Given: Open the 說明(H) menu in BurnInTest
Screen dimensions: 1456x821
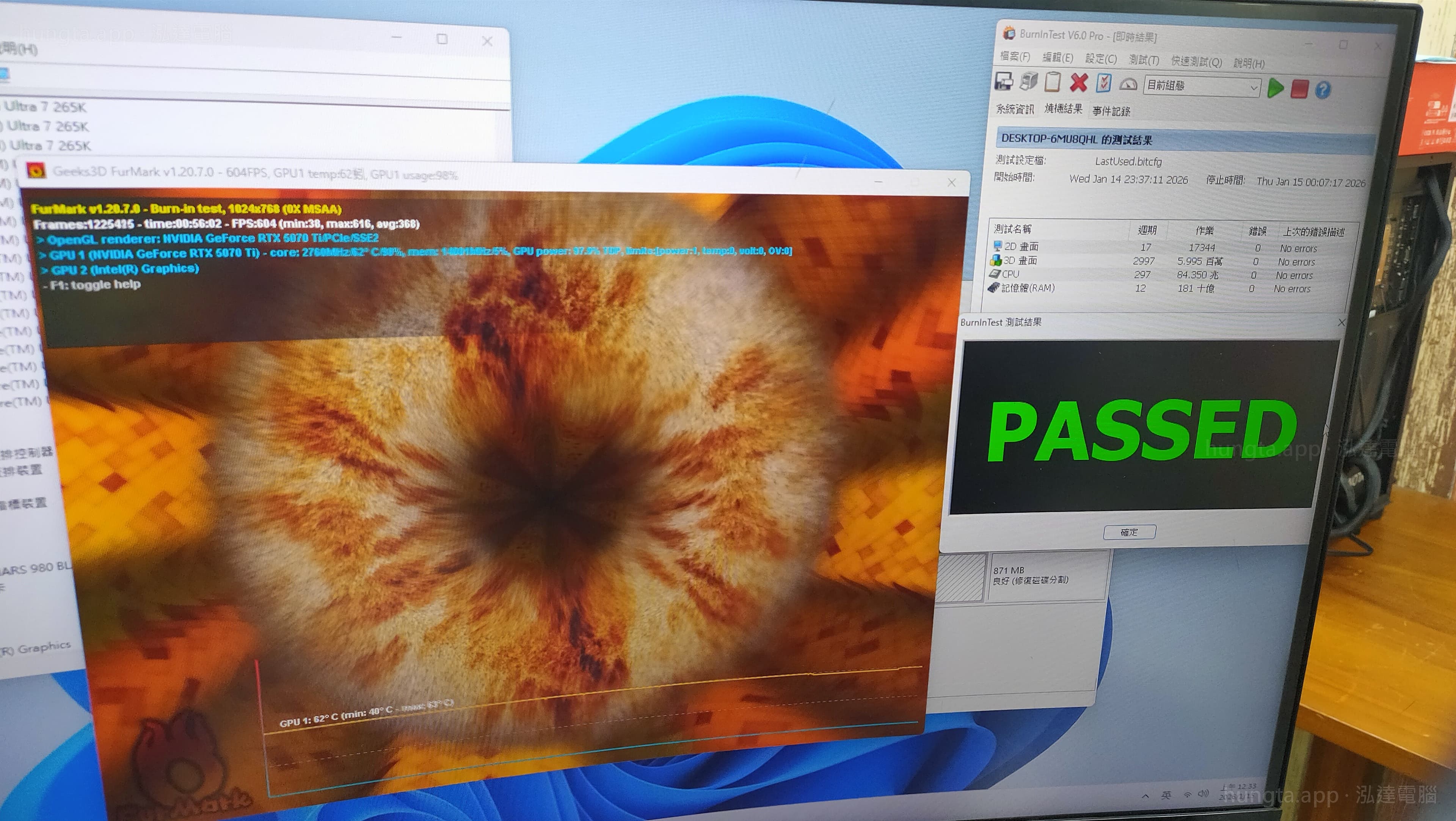Looking at the screenshot, I should tap(1249, 63).
